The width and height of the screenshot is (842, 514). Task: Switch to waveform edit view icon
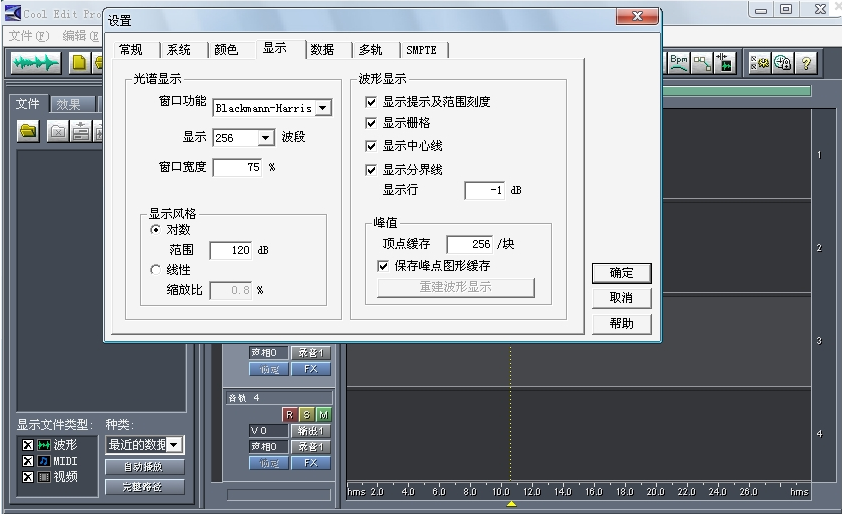(x=35, y=63)
